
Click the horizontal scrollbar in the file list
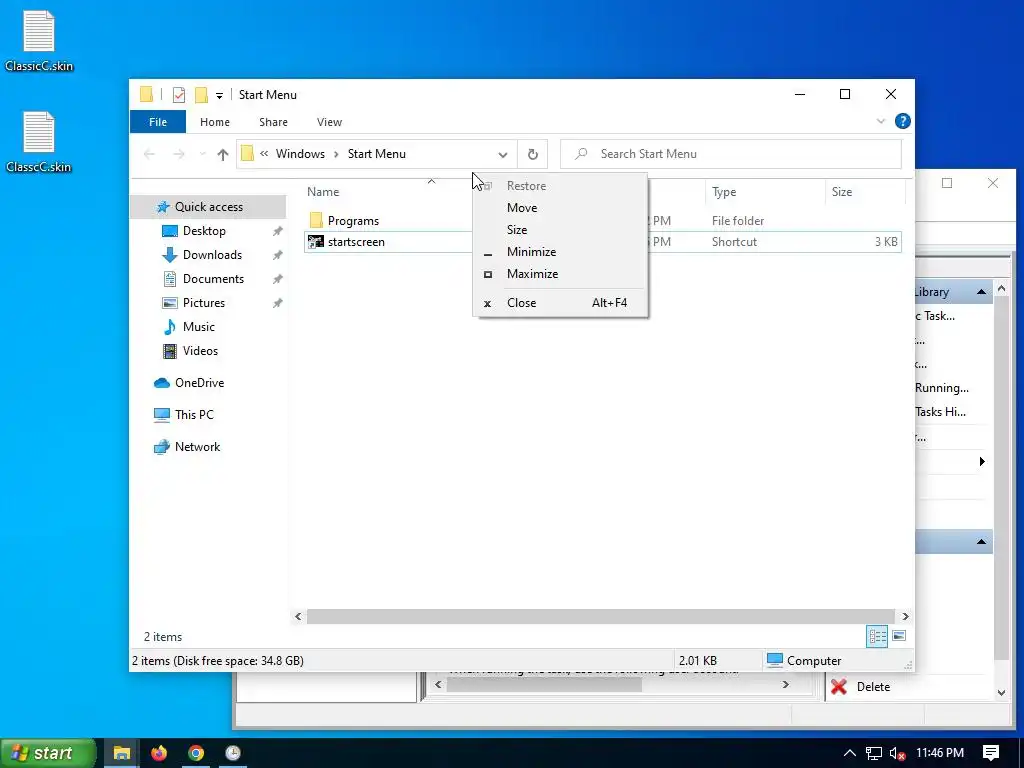600,616
